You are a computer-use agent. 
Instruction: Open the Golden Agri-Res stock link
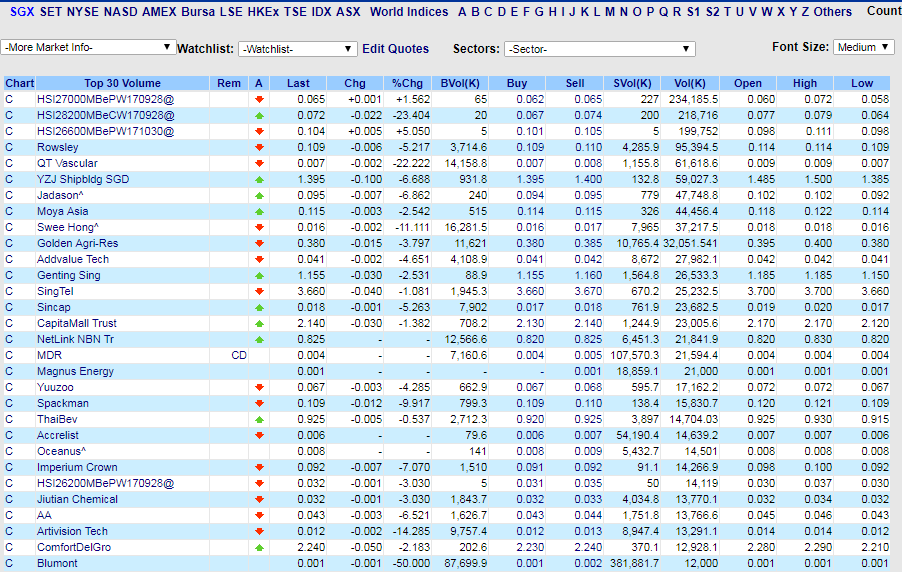click(78, 243)
